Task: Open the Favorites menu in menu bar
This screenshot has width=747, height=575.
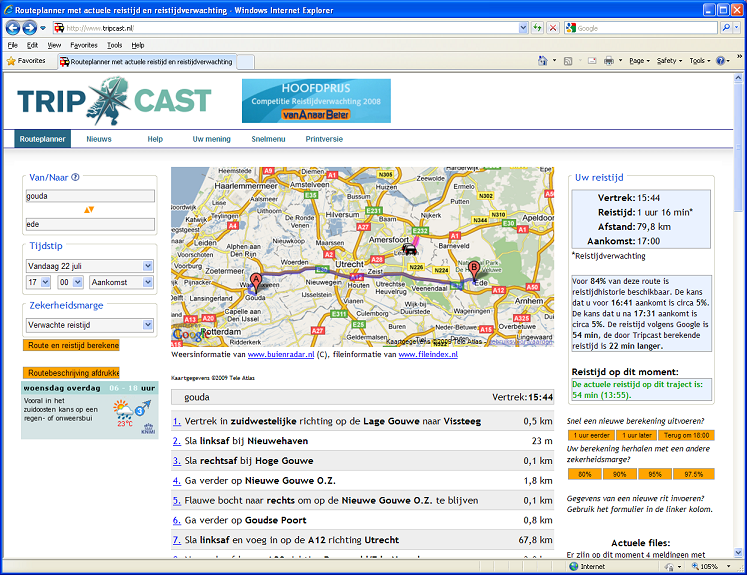Action: [84, 45]
